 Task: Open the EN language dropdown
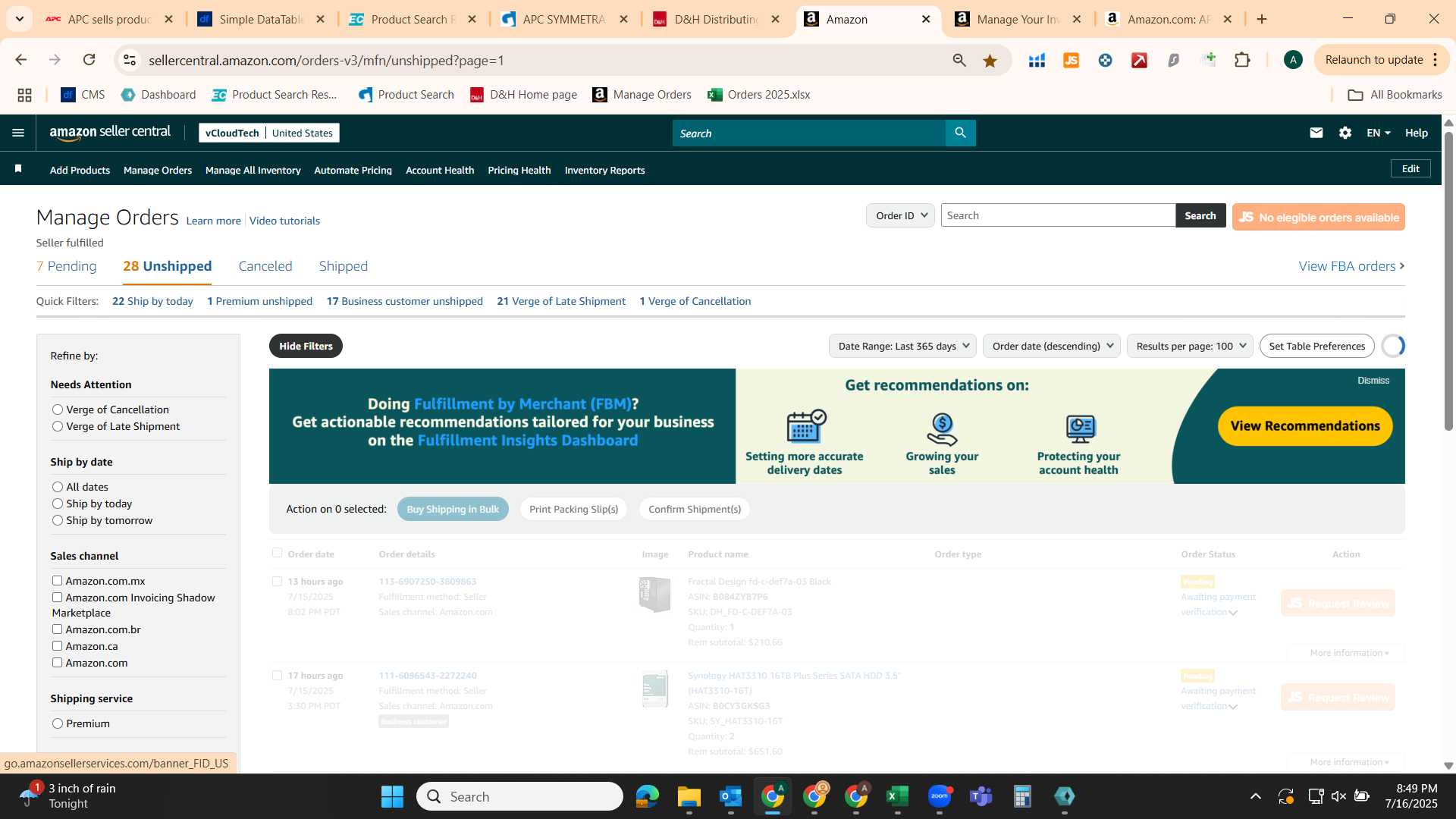click(1379, 133)
